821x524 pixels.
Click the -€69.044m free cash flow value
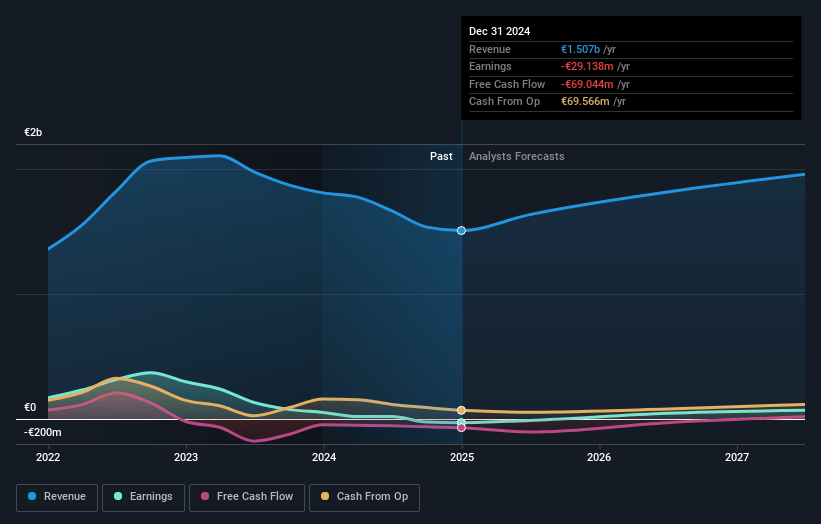[x=587, y=84]
